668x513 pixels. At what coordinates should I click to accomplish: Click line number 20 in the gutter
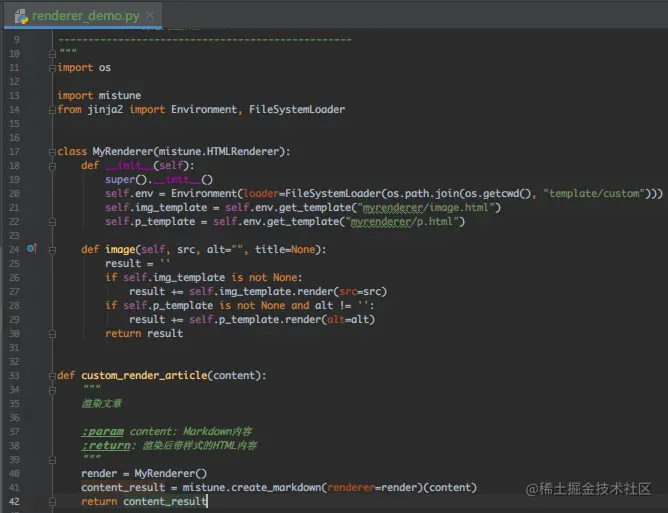pos(14,193)
